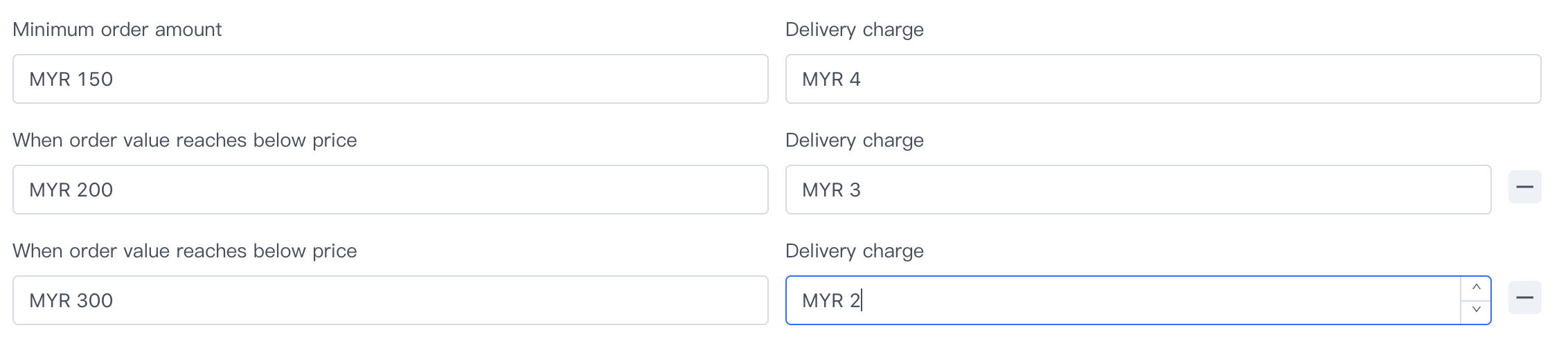
Task: Click the MYR prefix in the 200 field
Action: point(50,190)
